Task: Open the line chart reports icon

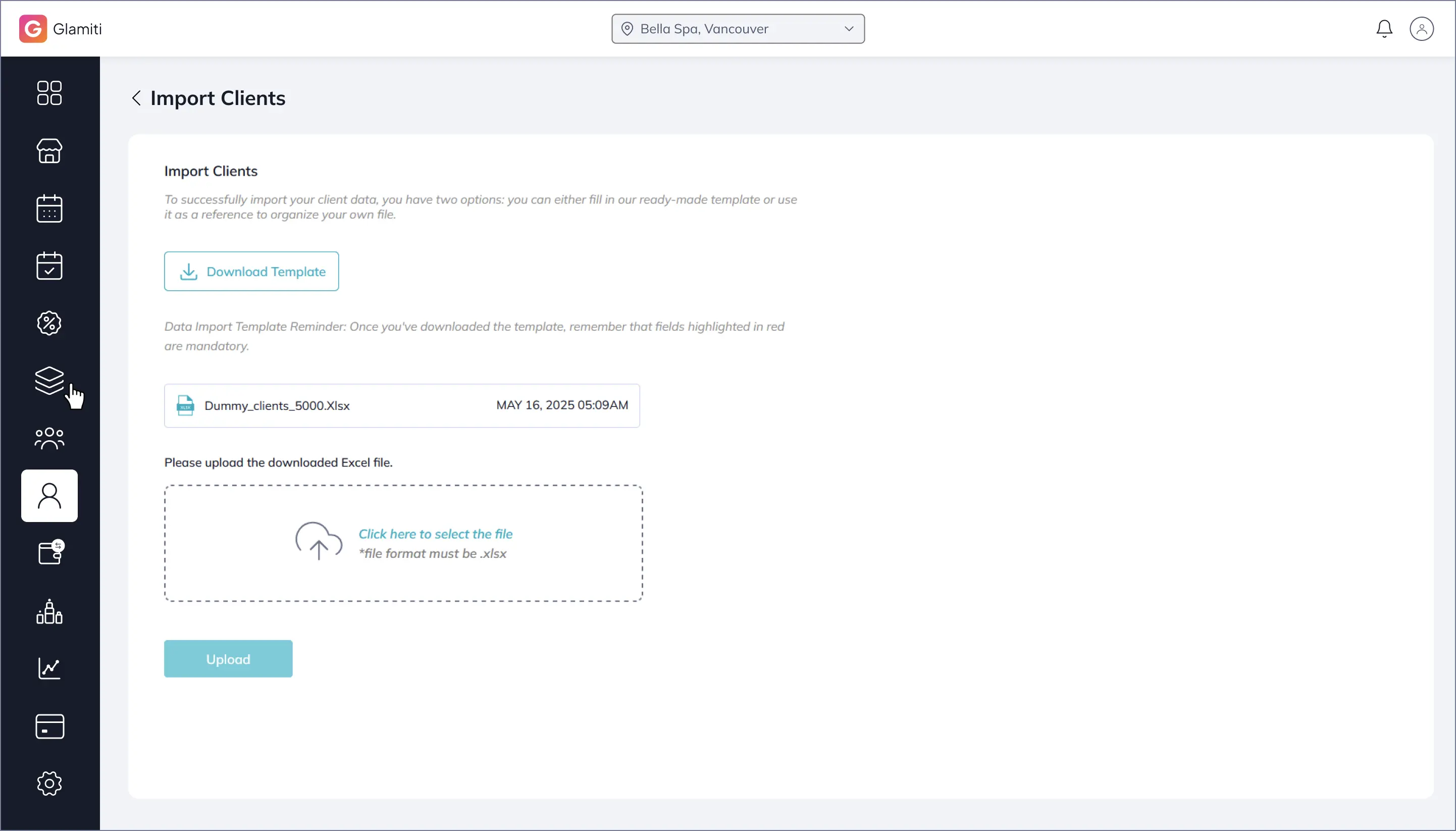Action: click(x=49, y=668)
